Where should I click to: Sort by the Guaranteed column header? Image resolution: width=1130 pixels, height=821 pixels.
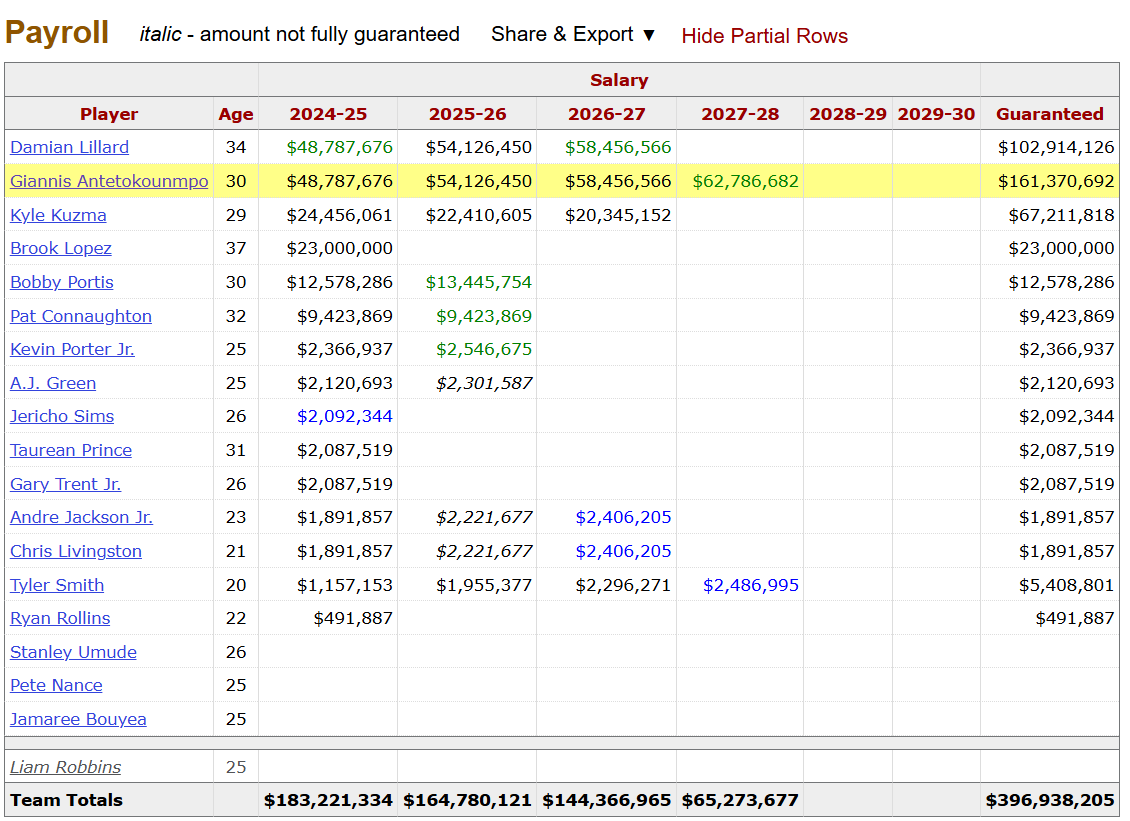coord(1050,114)
